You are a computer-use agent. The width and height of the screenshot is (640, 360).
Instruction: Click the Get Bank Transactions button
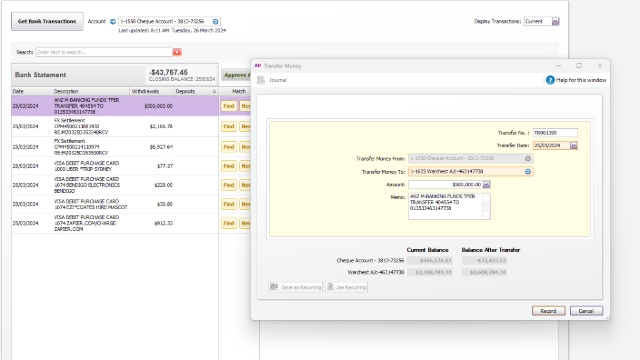47,21
